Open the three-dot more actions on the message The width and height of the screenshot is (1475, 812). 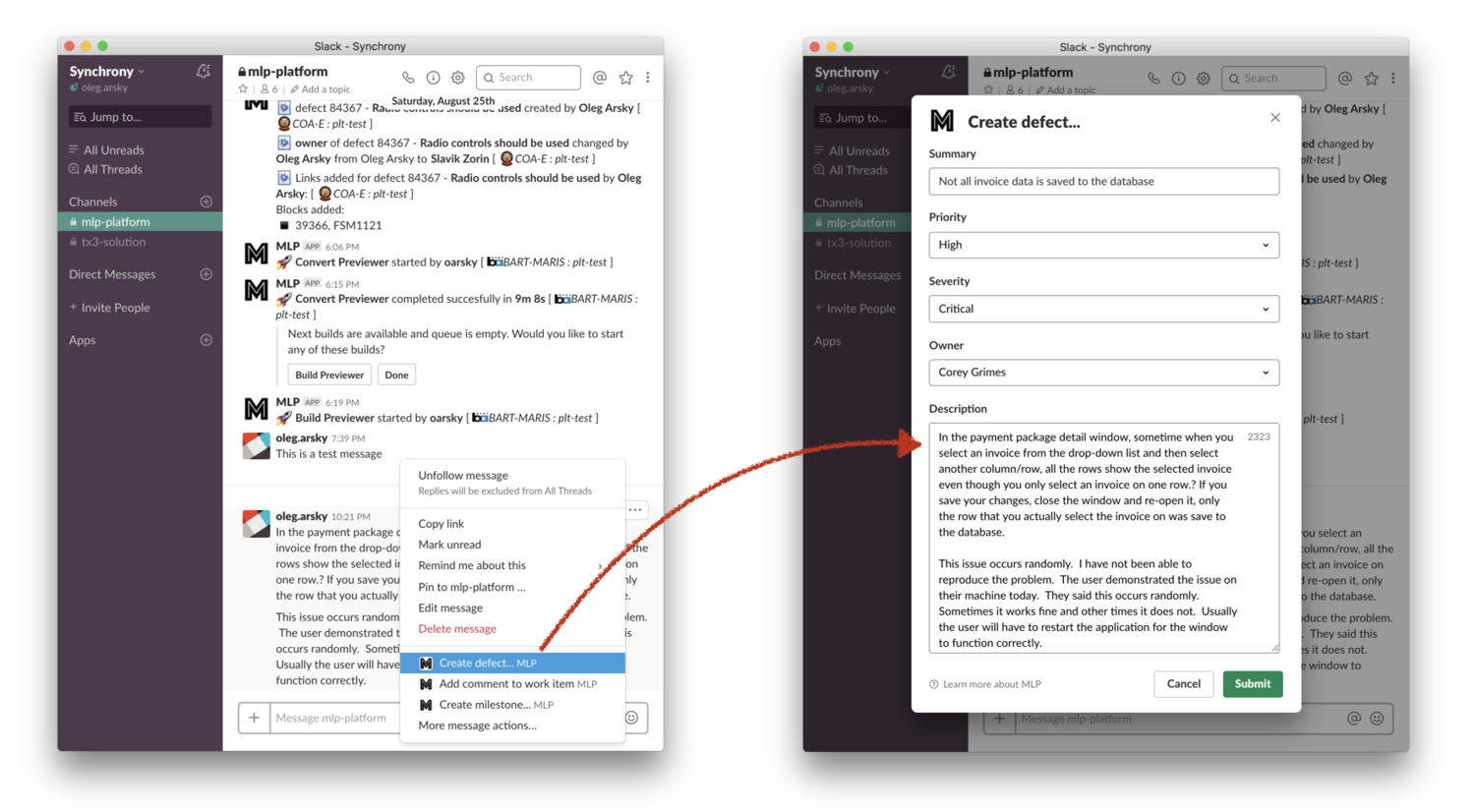(x=635, y=509)
